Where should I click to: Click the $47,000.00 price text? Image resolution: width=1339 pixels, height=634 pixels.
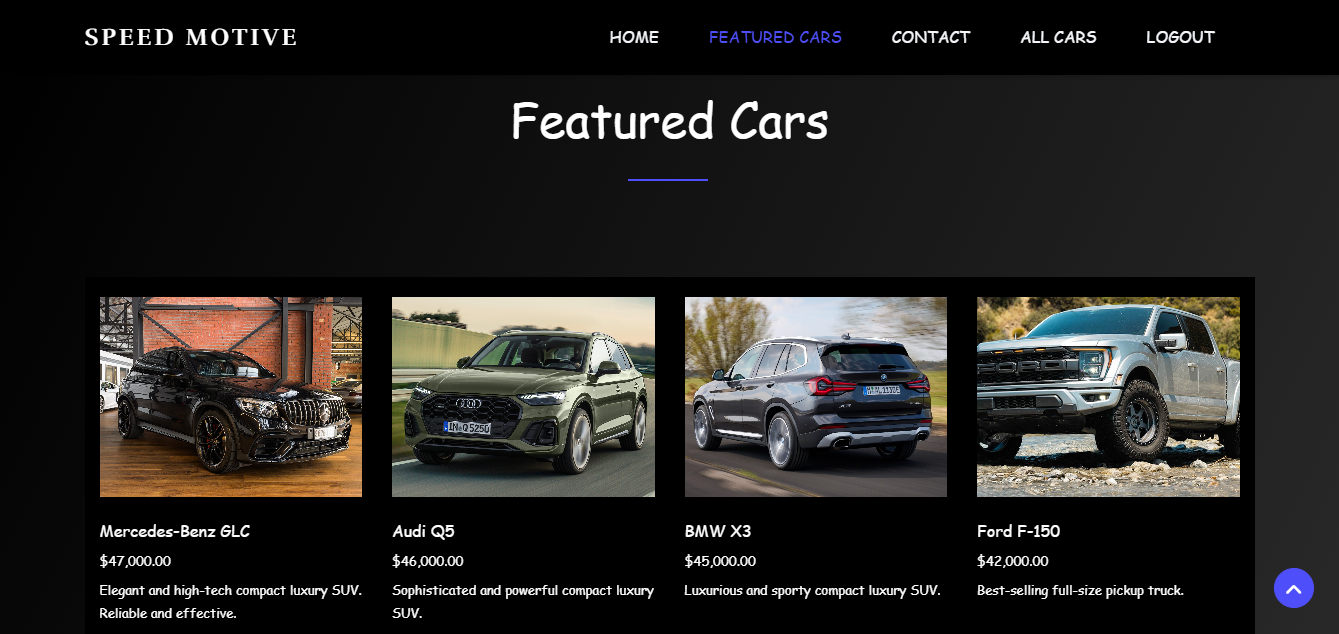[x=135, y=561]
